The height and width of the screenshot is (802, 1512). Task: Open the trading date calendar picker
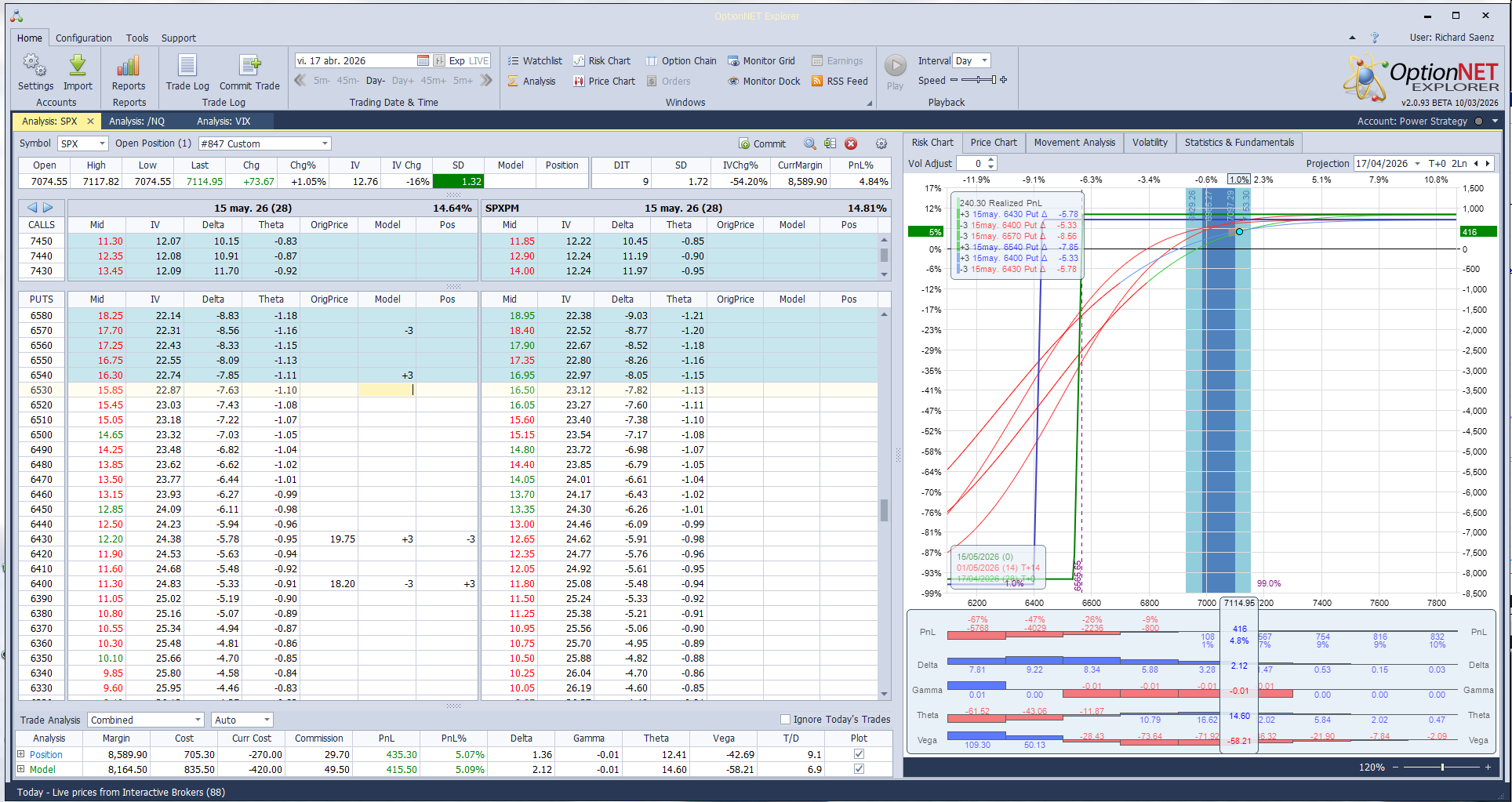click(x=423, y=60)
